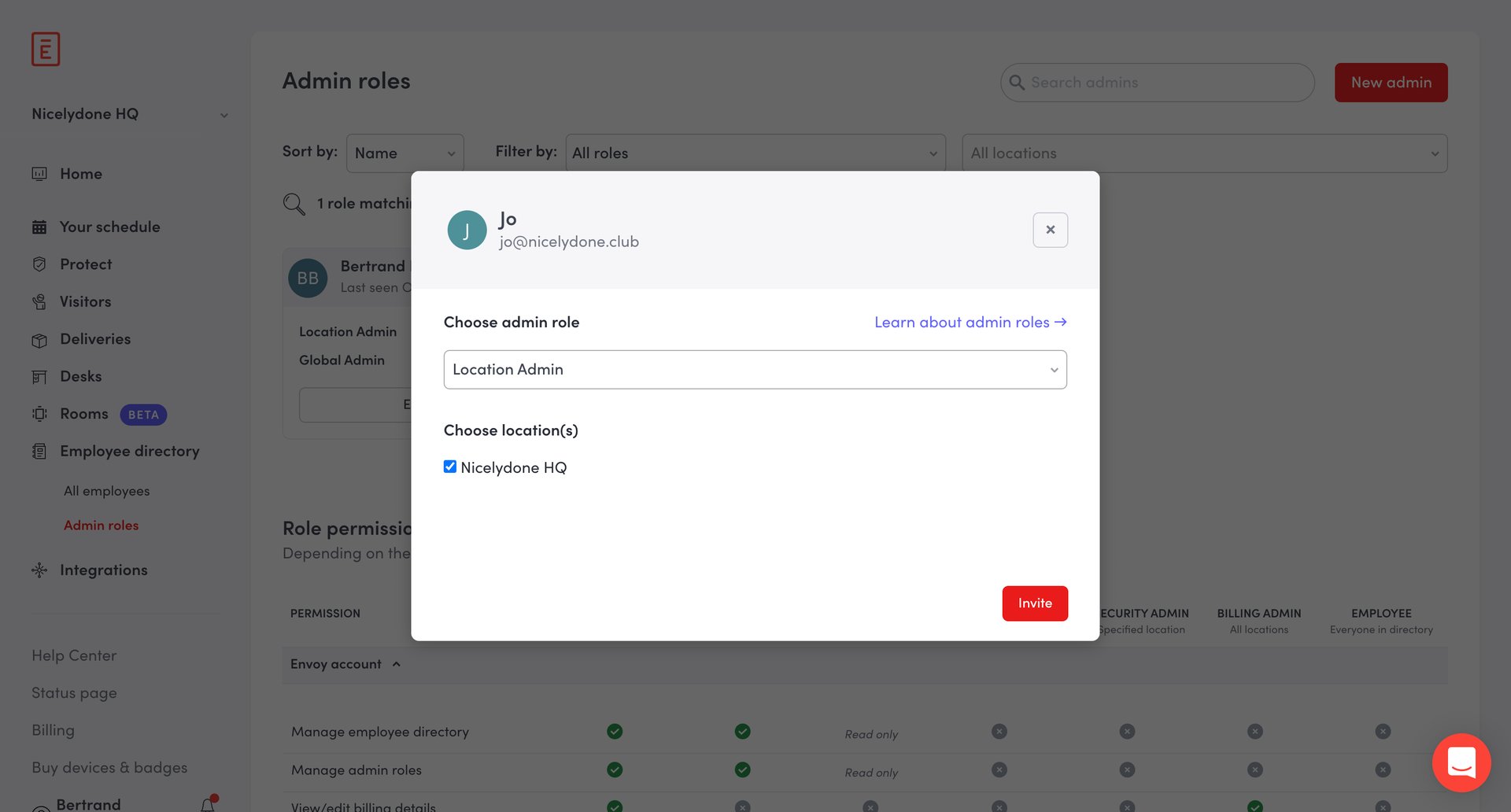1511x812 pixels.
Task: Uncheck the Nicelydone HQ location checkbox
Action: tap(450, 466)
